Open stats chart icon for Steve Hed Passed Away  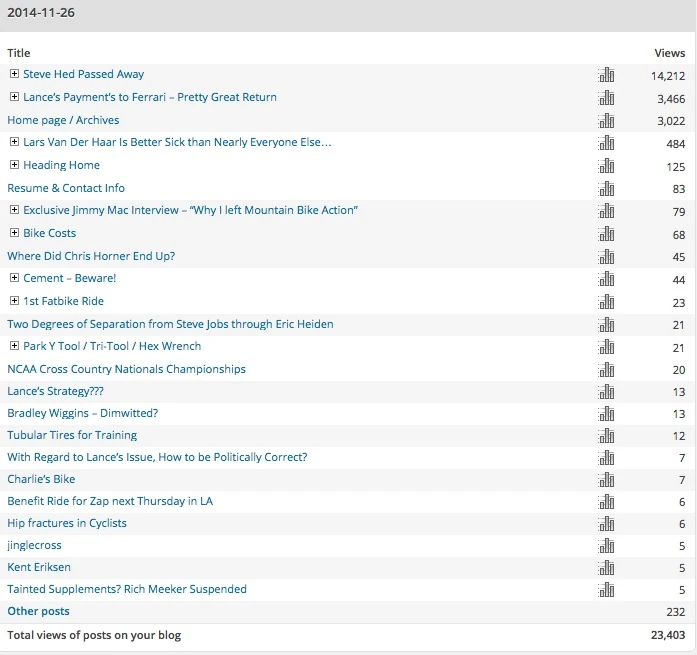[606, 75]
